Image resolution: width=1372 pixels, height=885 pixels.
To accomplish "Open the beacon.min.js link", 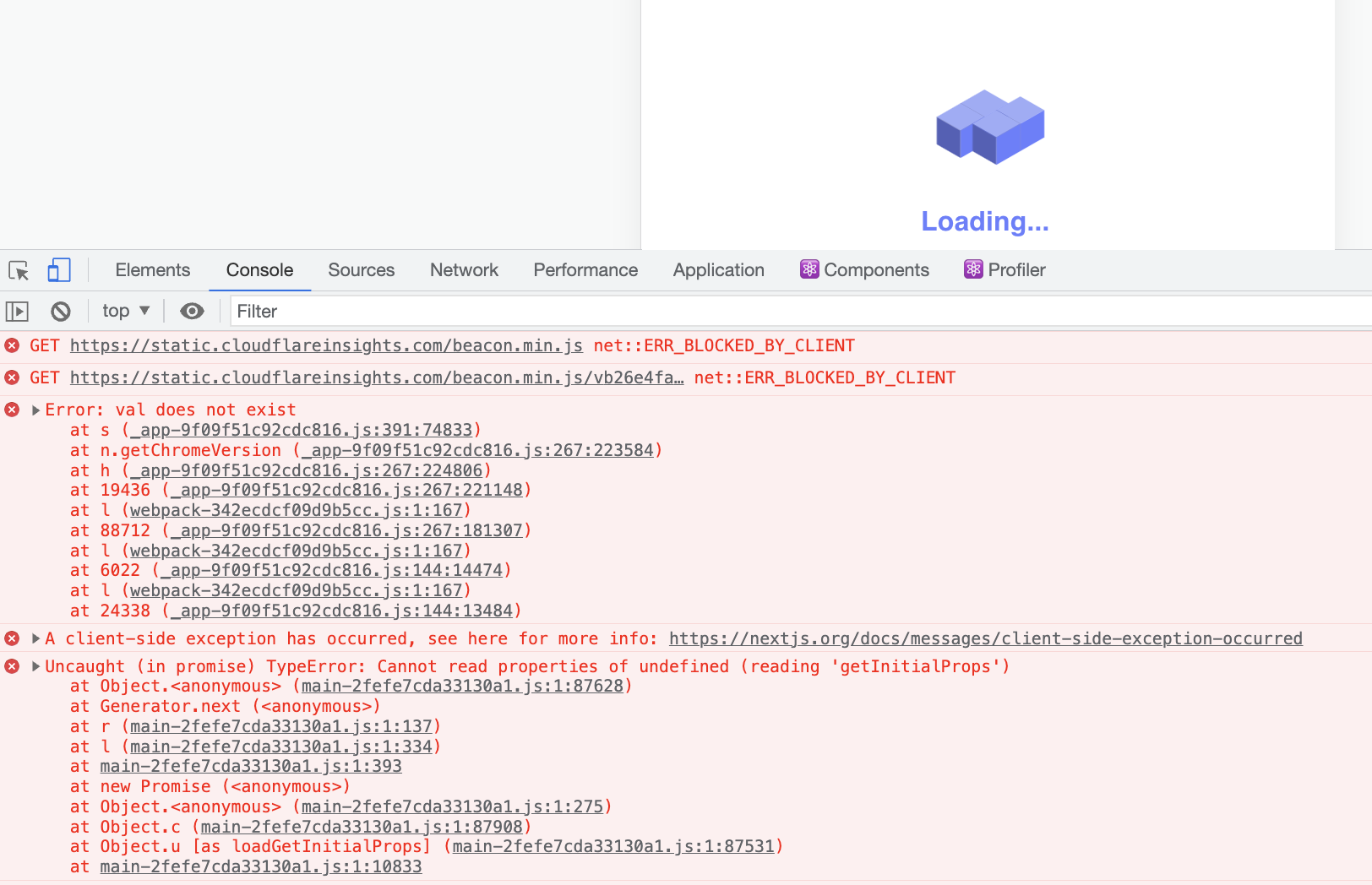I will [x=327, y=345].
